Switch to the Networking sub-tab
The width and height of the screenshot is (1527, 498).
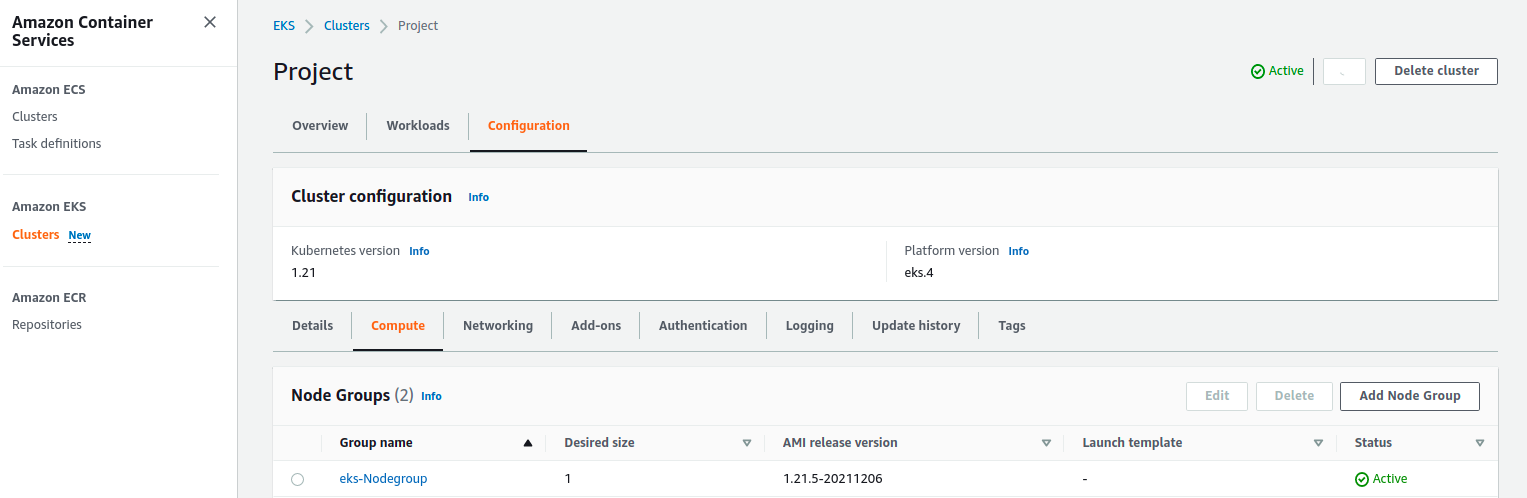(x=498, y=326)
